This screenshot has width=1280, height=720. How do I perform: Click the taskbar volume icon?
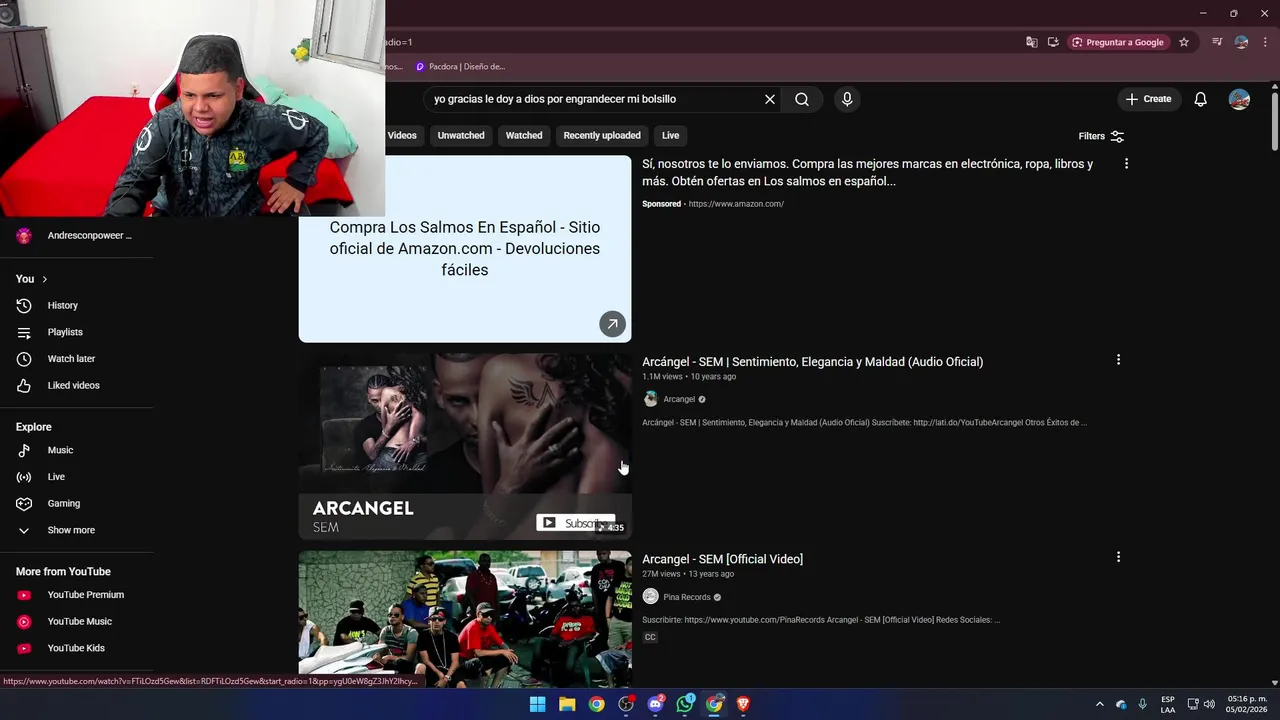(x=1209, y=704)
